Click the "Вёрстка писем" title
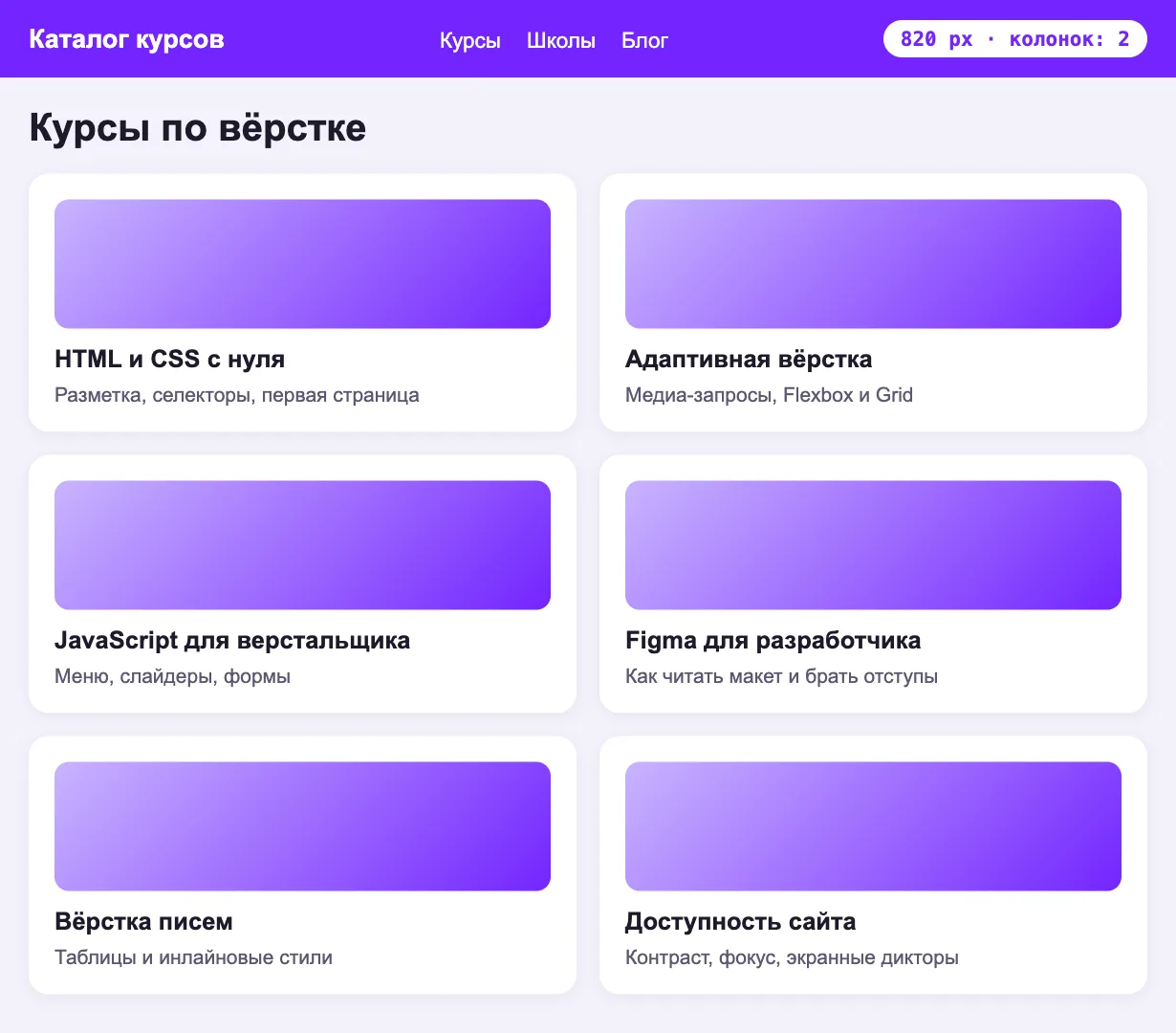Viewport: 1176px width, 1033px height. coord(143,921)
